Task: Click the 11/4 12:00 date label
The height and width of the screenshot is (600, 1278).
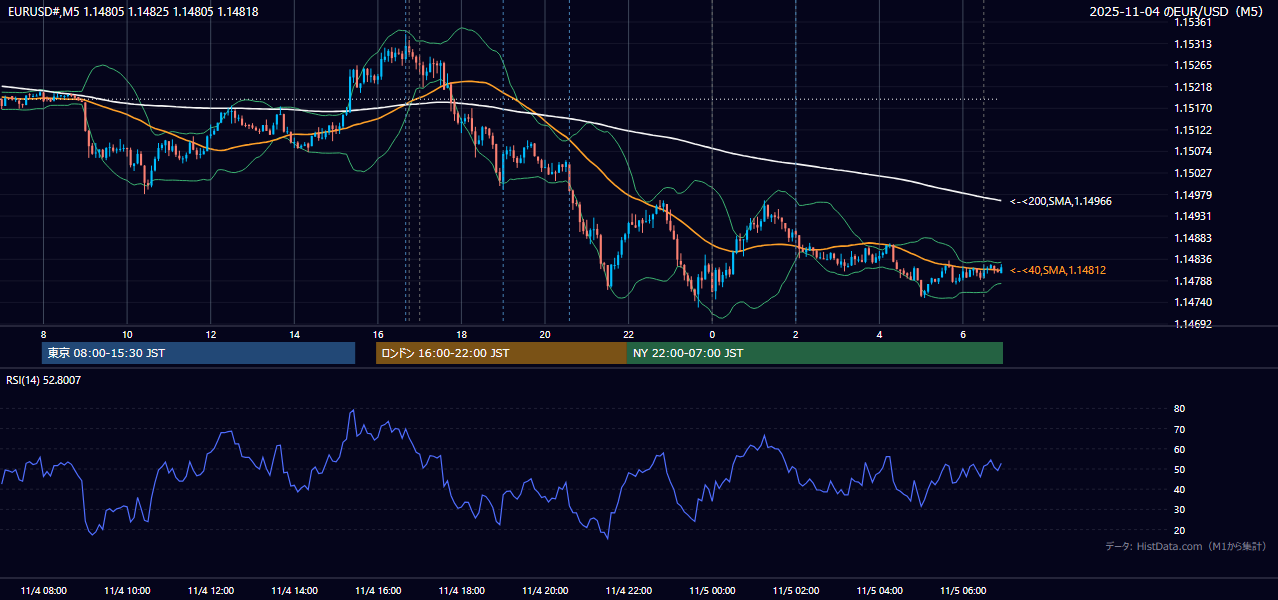Action: coord(210,591)
